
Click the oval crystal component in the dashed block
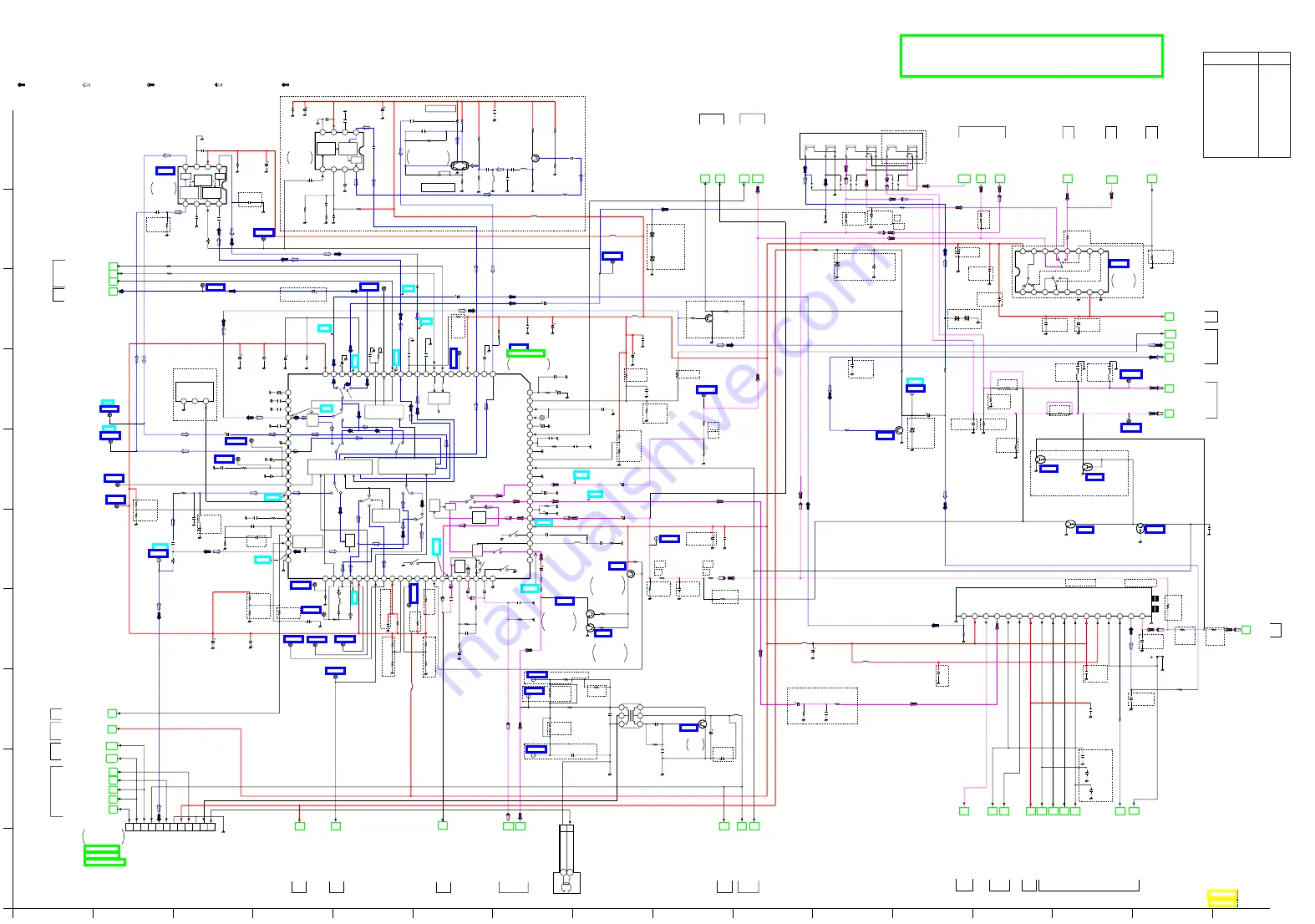(460, 165)
